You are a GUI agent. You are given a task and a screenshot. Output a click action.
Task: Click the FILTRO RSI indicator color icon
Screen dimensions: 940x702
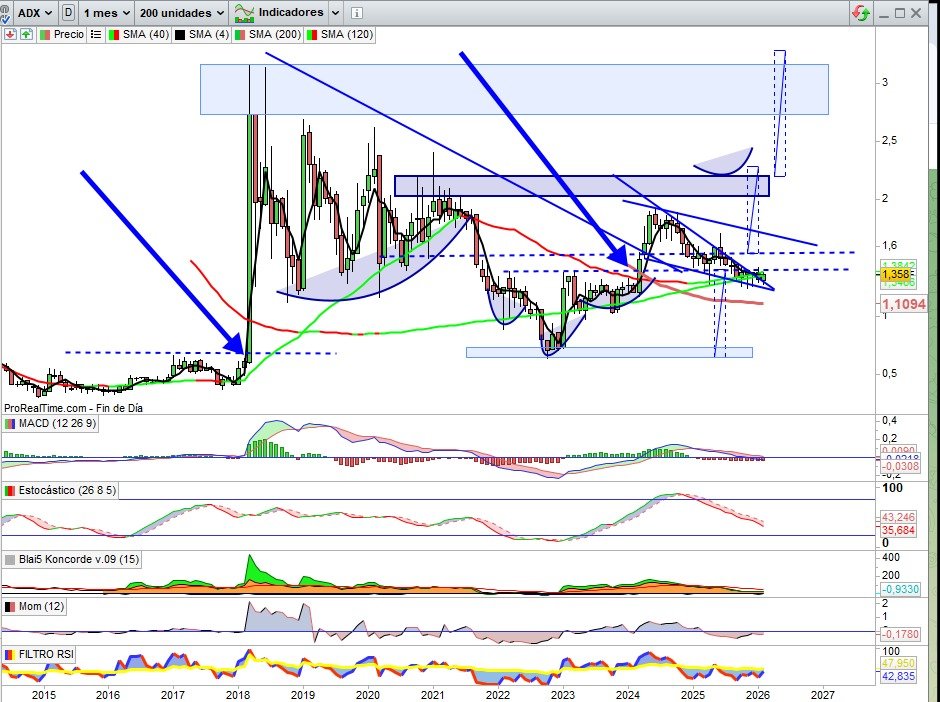10,655
